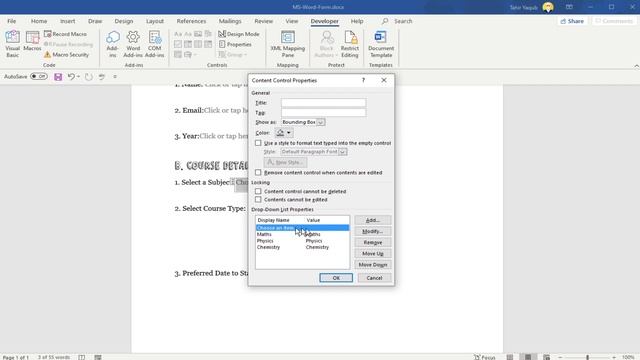Insert Picture content control
Image resolution: width=640 pixels, height=360 pixels.
pyautogui.click(x=198, y=34)
